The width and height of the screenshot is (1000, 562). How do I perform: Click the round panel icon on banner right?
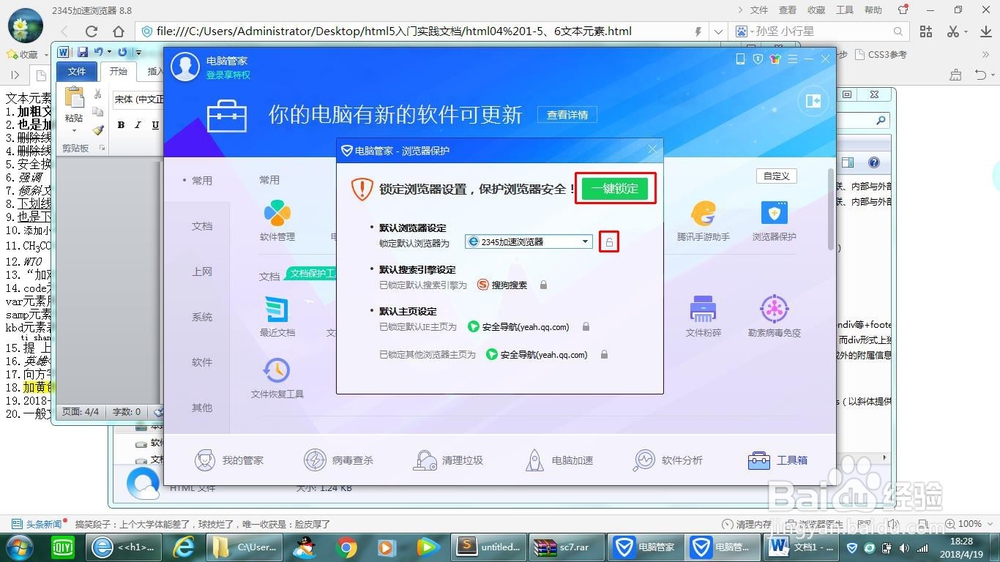point(813,101)
